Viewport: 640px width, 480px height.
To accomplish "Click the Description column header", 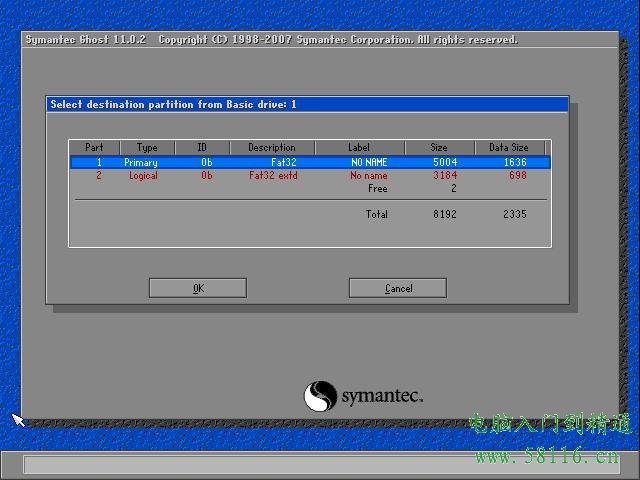I will (272, 148).
